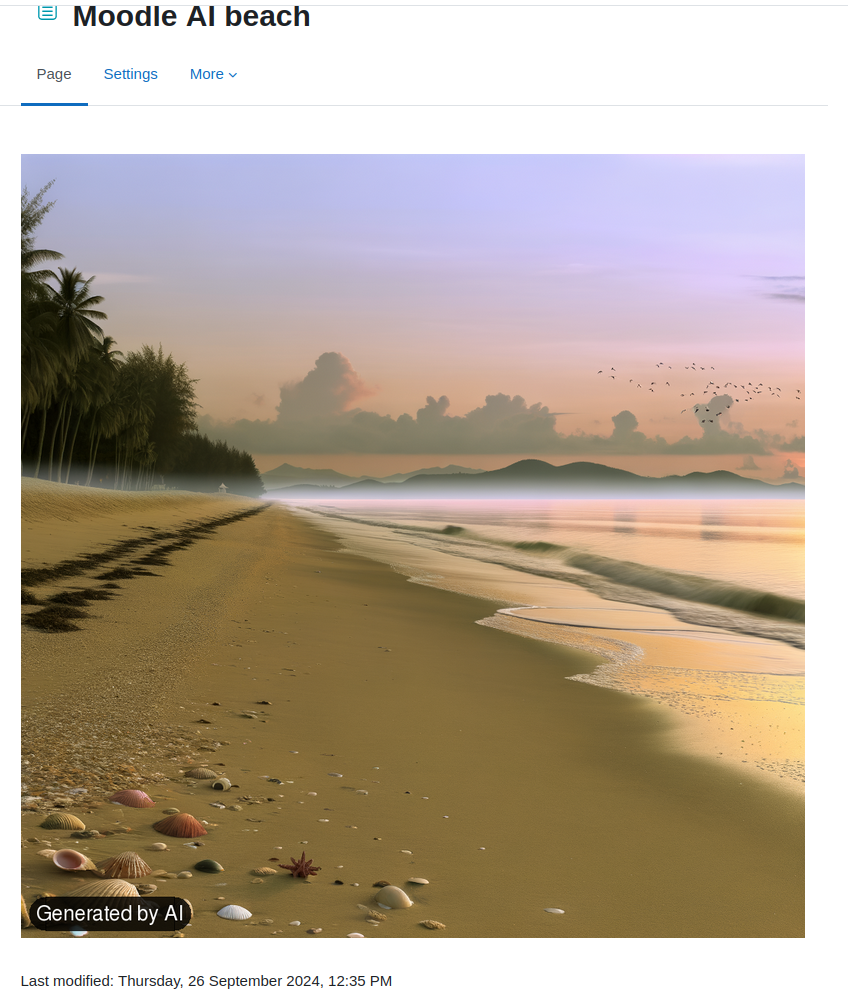Click the chevron arrow next to More

pos(233,75)
